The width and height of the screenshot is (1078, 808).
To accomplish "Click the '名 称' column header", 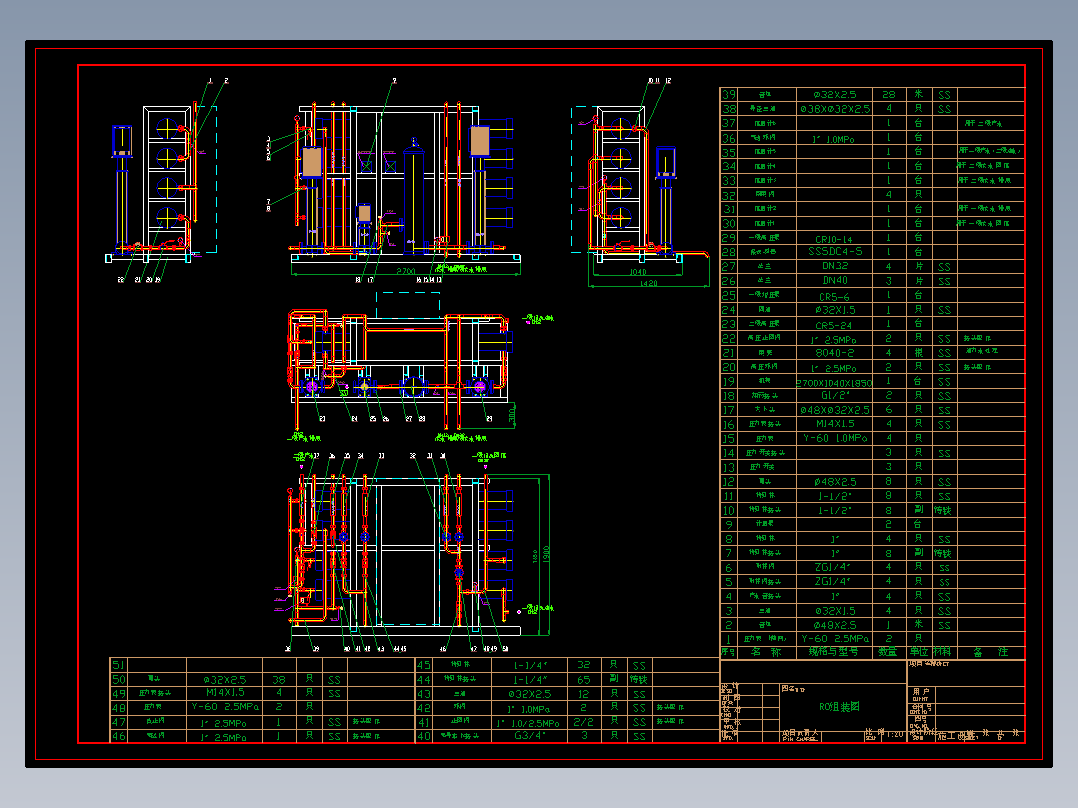I will coord(766,652).
